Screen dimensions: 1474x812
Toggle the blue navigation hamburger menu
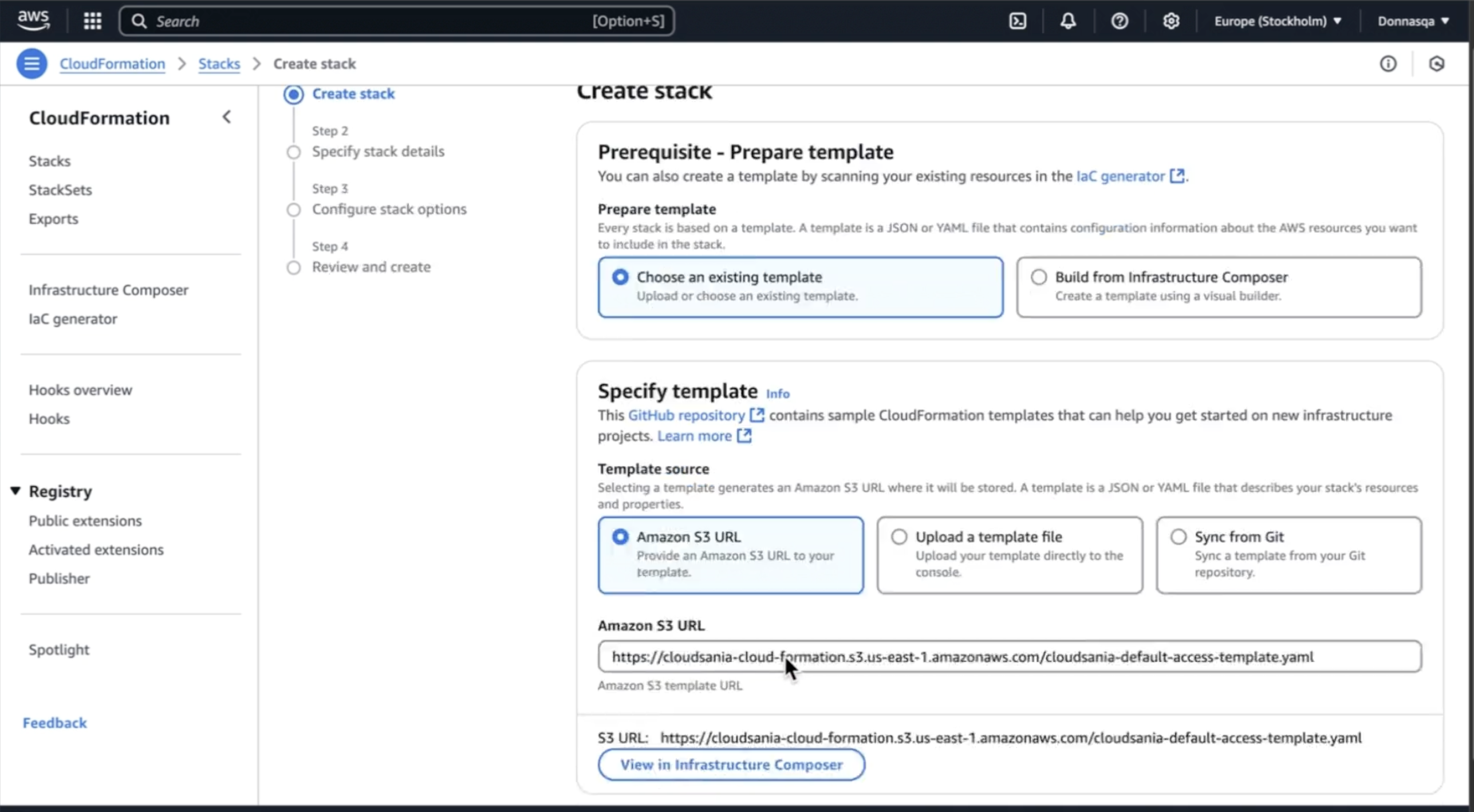point(31,64)
